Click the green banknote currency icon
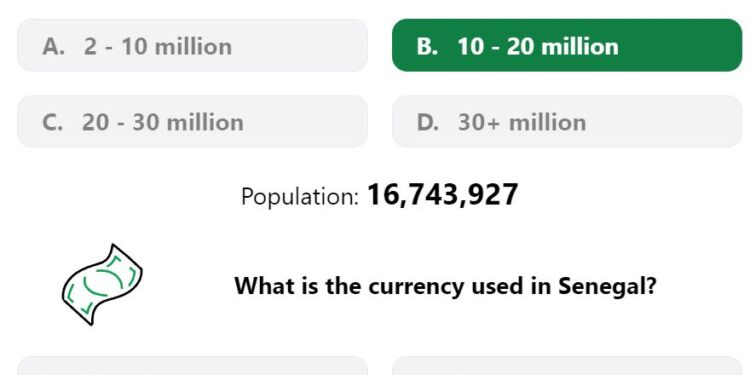 pyautogui.click(x=102, y=284)
